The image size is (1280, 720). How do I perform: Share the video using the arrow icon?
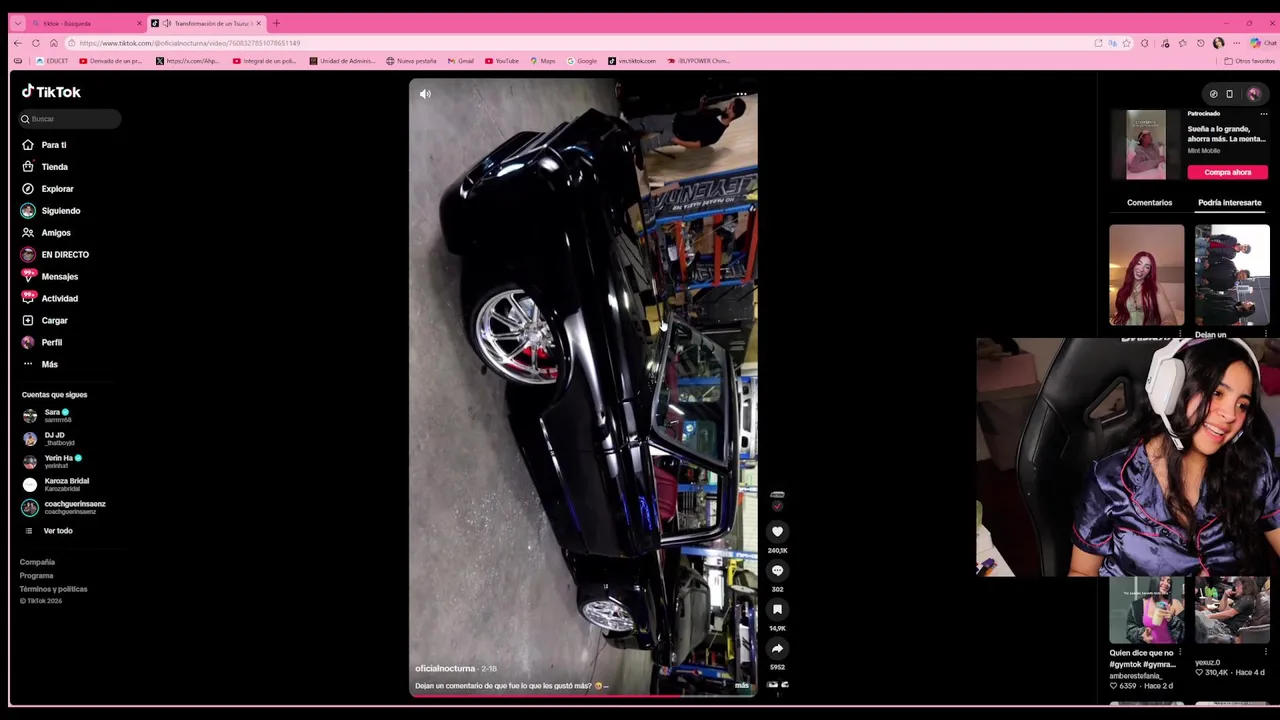point(777,648)
